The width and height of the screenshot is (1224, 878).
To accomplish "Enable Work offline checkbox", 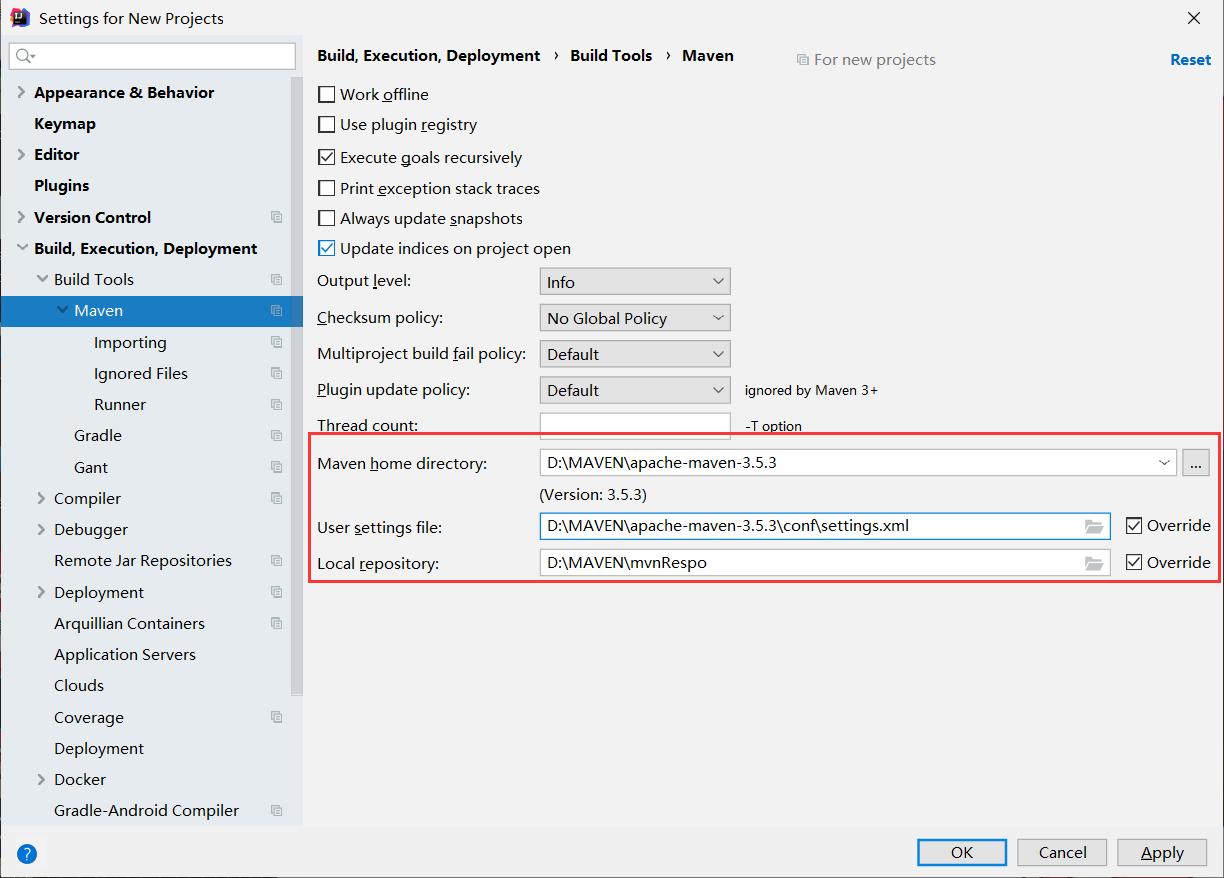I will 326,94.
